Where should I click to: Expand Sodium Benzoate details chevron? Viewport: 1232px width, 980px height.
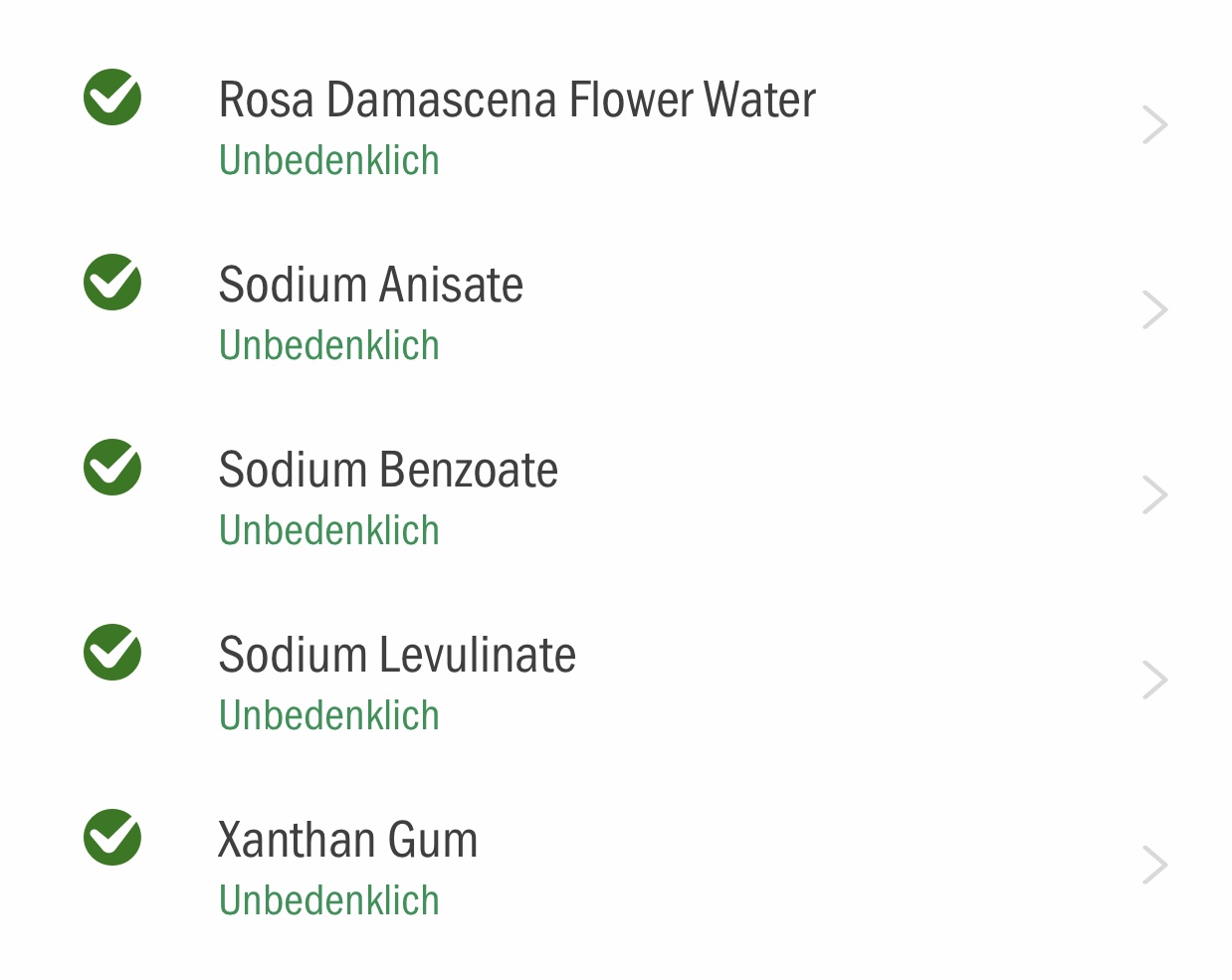coord(1154,495)
